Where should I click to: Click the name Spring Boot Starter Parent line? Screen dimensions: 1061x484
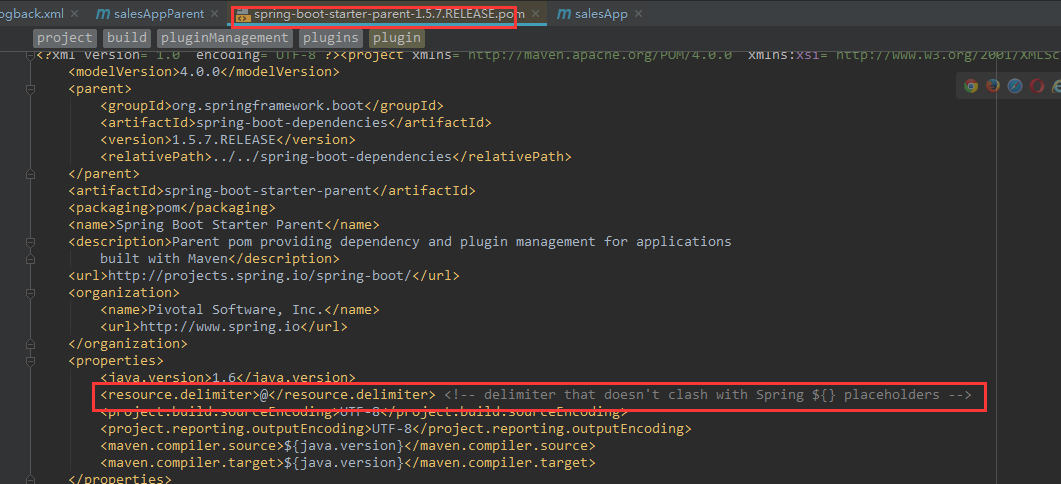[x=224, y=225]
